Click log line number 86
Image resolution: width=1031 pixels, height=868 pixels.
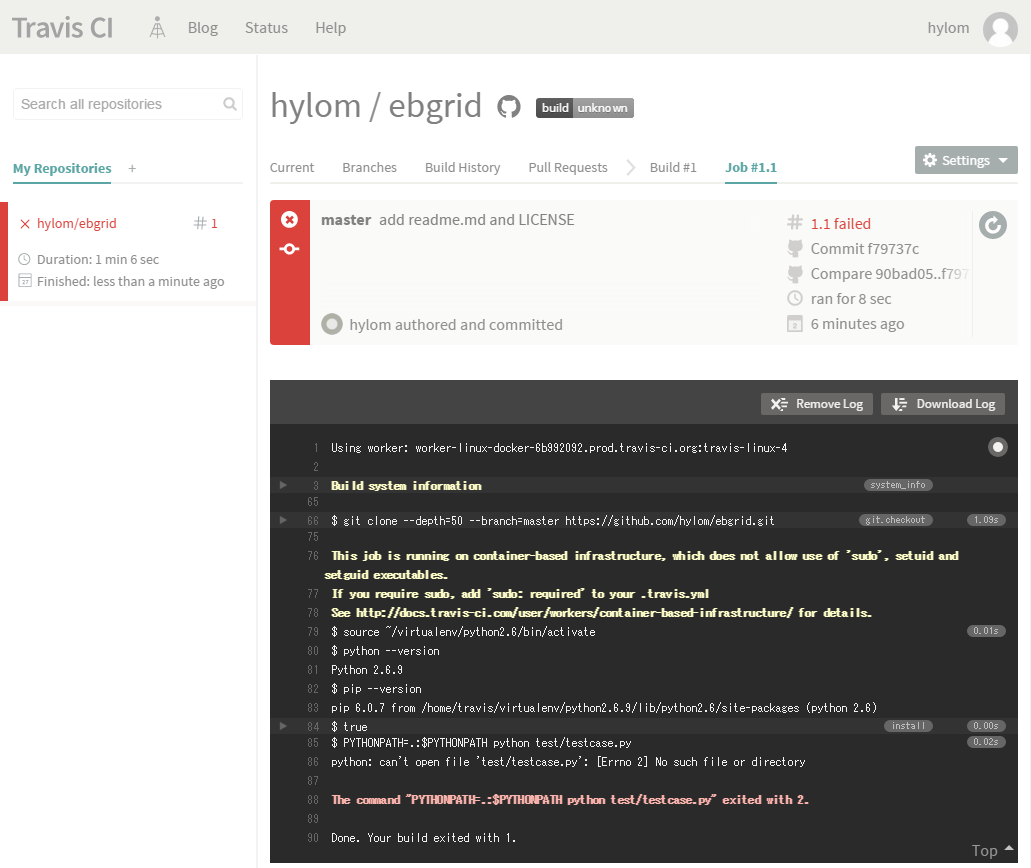313,762
